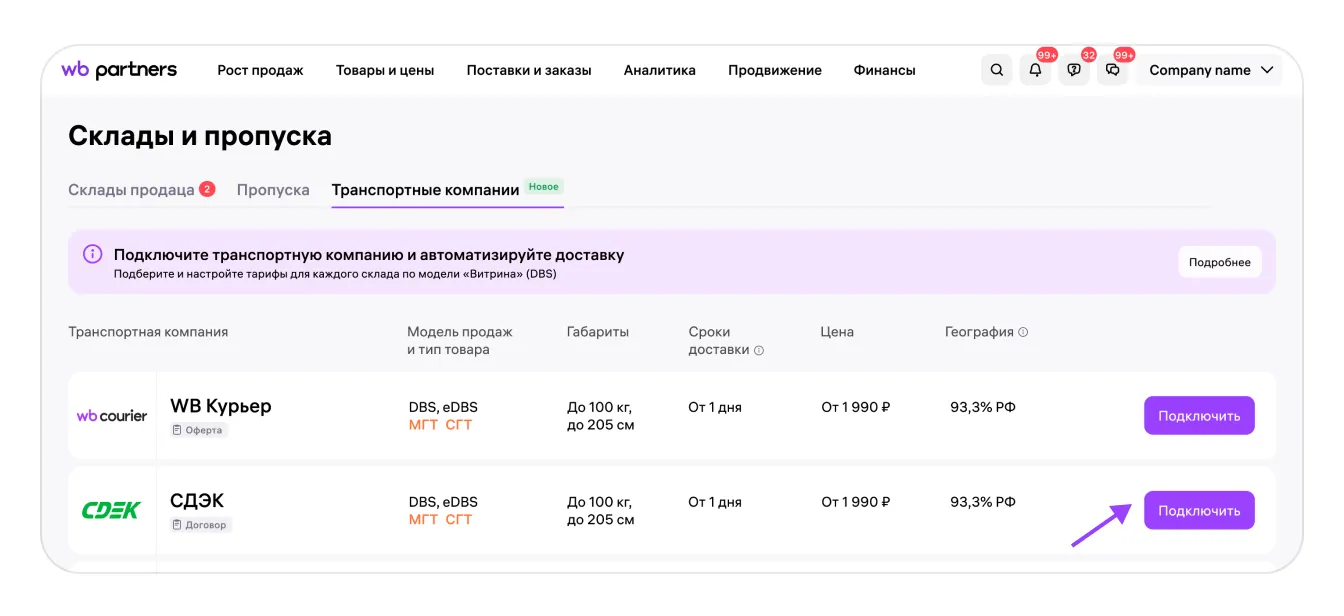The height and width of the screenshot is (616, 1344).
Task: Click the WB Курьер company name
Action: pos(221,406)
